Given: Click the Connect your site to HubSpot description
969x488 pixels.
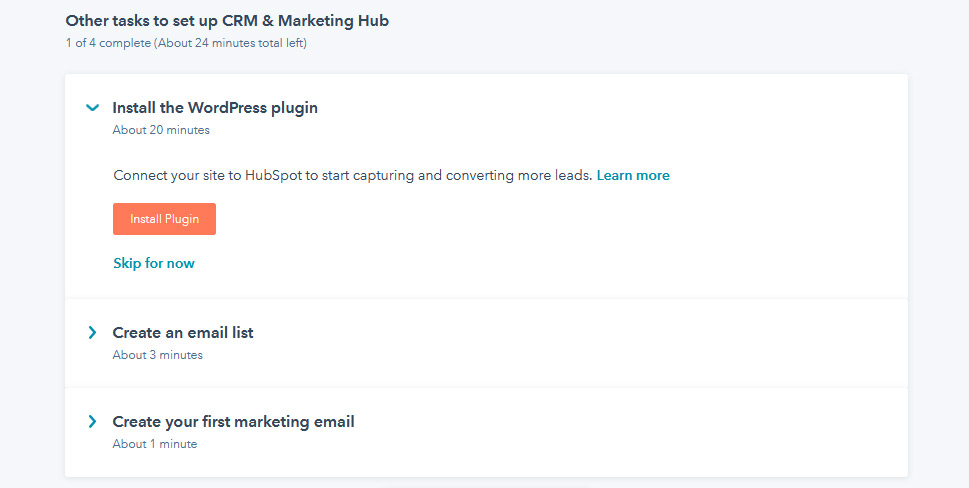Looking at the screenshot, I should click(x=353, y=175).
